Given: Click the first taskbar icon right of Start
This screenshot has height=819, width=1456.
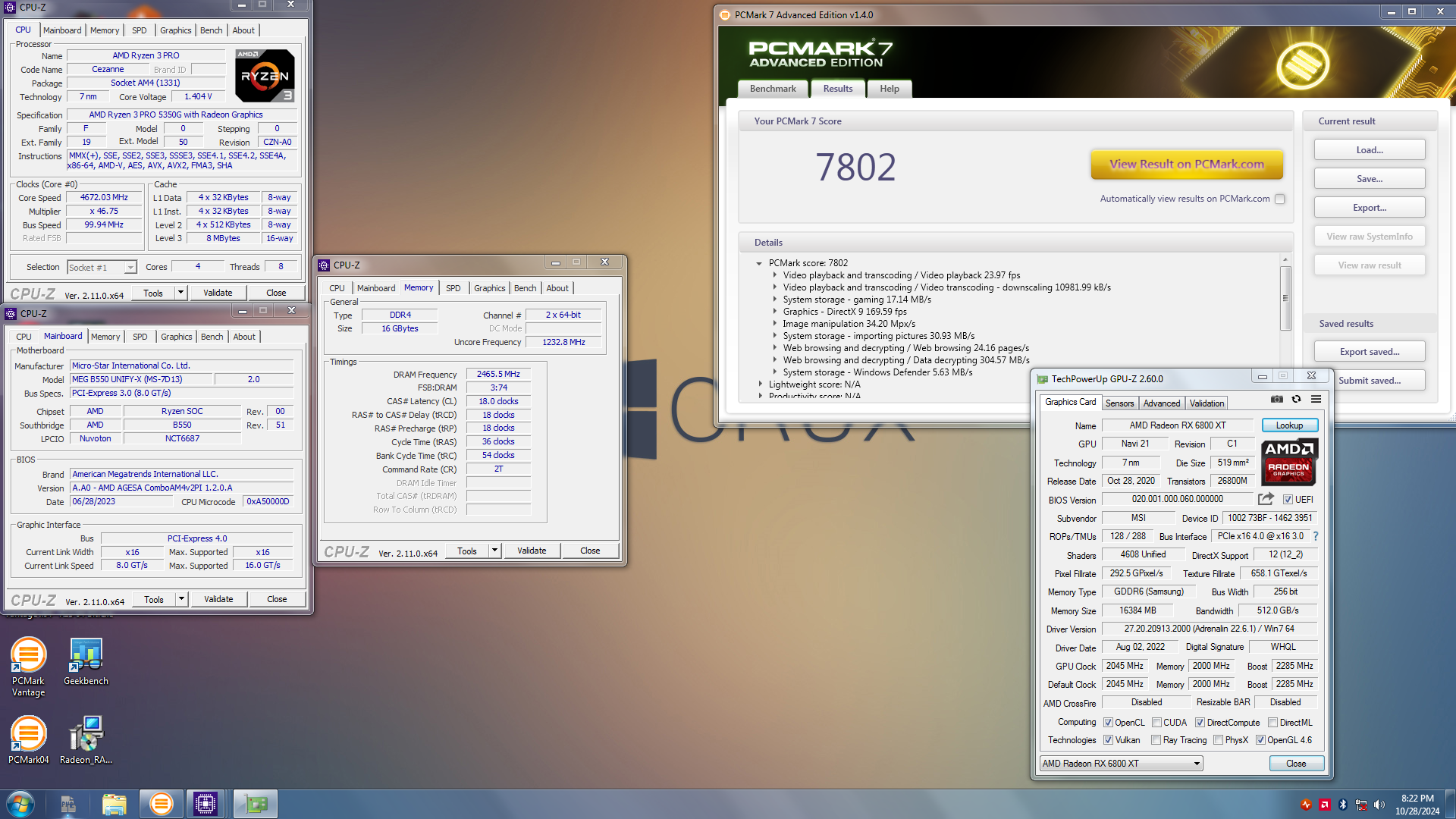Looking at the screenshot, I should [67, 804].
